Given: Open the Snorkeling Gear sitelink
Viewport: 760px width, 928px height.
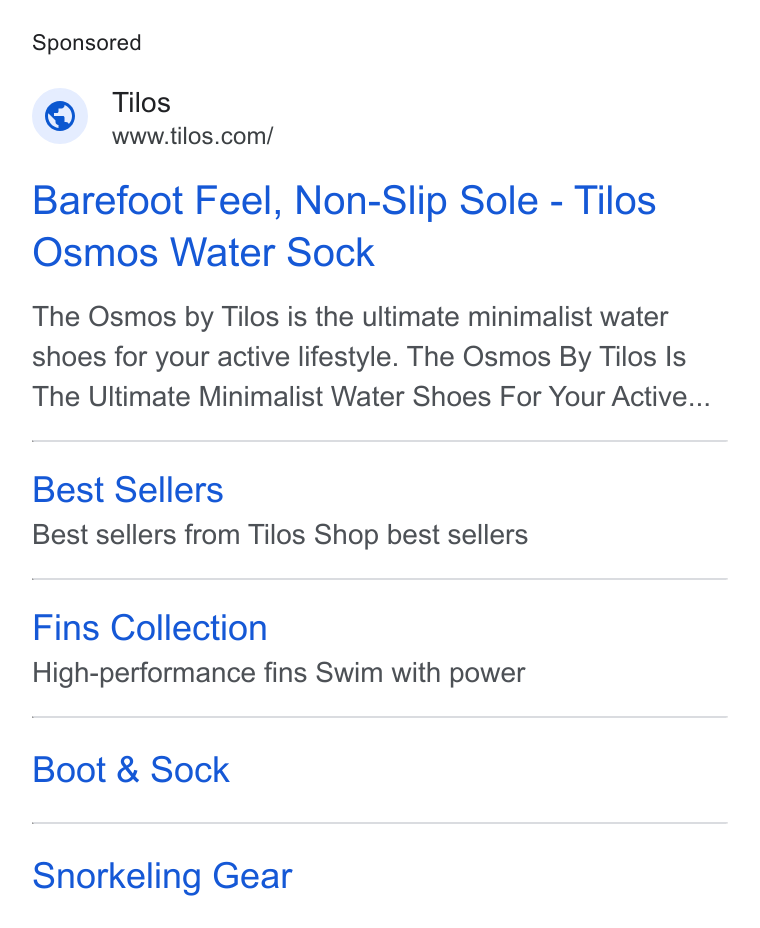Looking at the screenshot, I should (162, 876).
